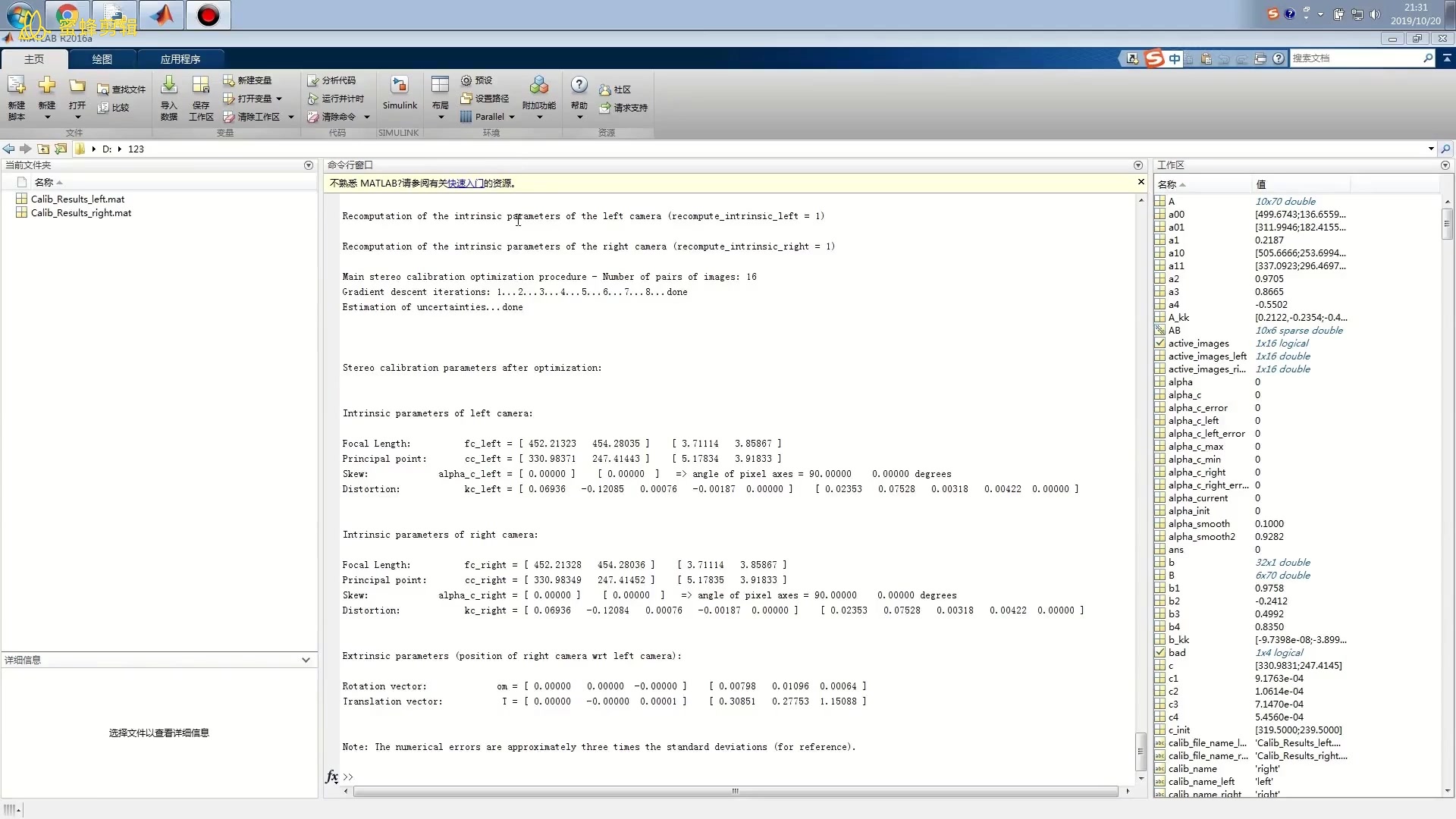
Task: Open the command window actions dropdown
Action: pos(1137,165)
